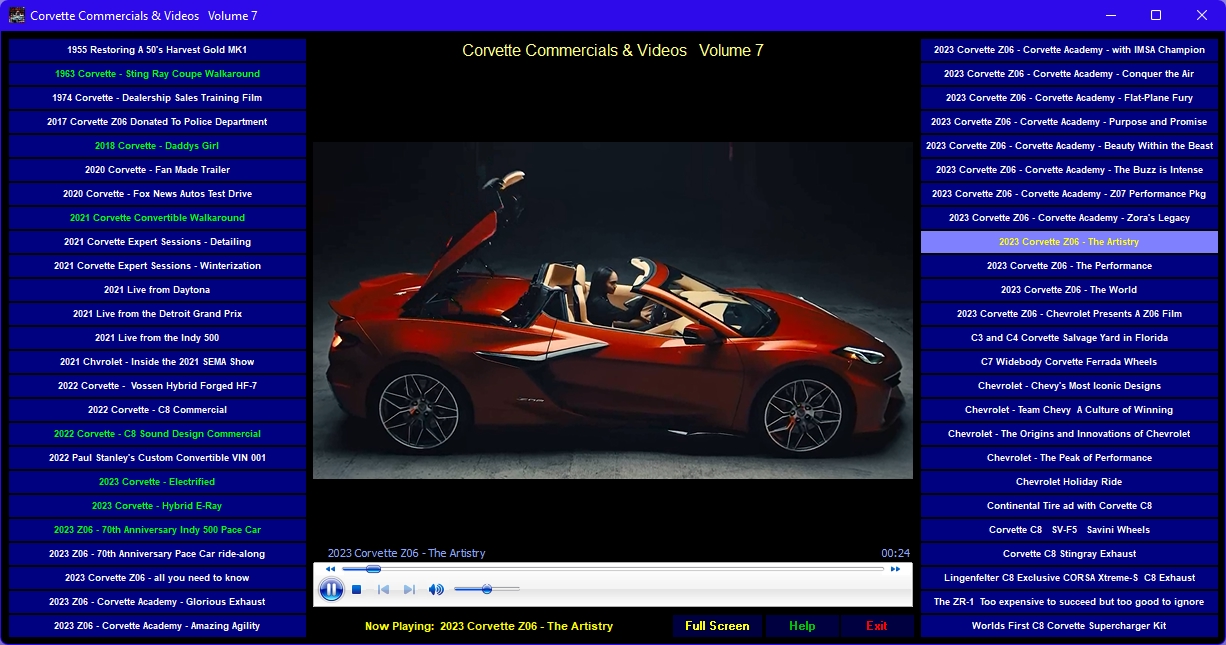Click the fast-forward arrows right of the seek bar

click(896, 569)
